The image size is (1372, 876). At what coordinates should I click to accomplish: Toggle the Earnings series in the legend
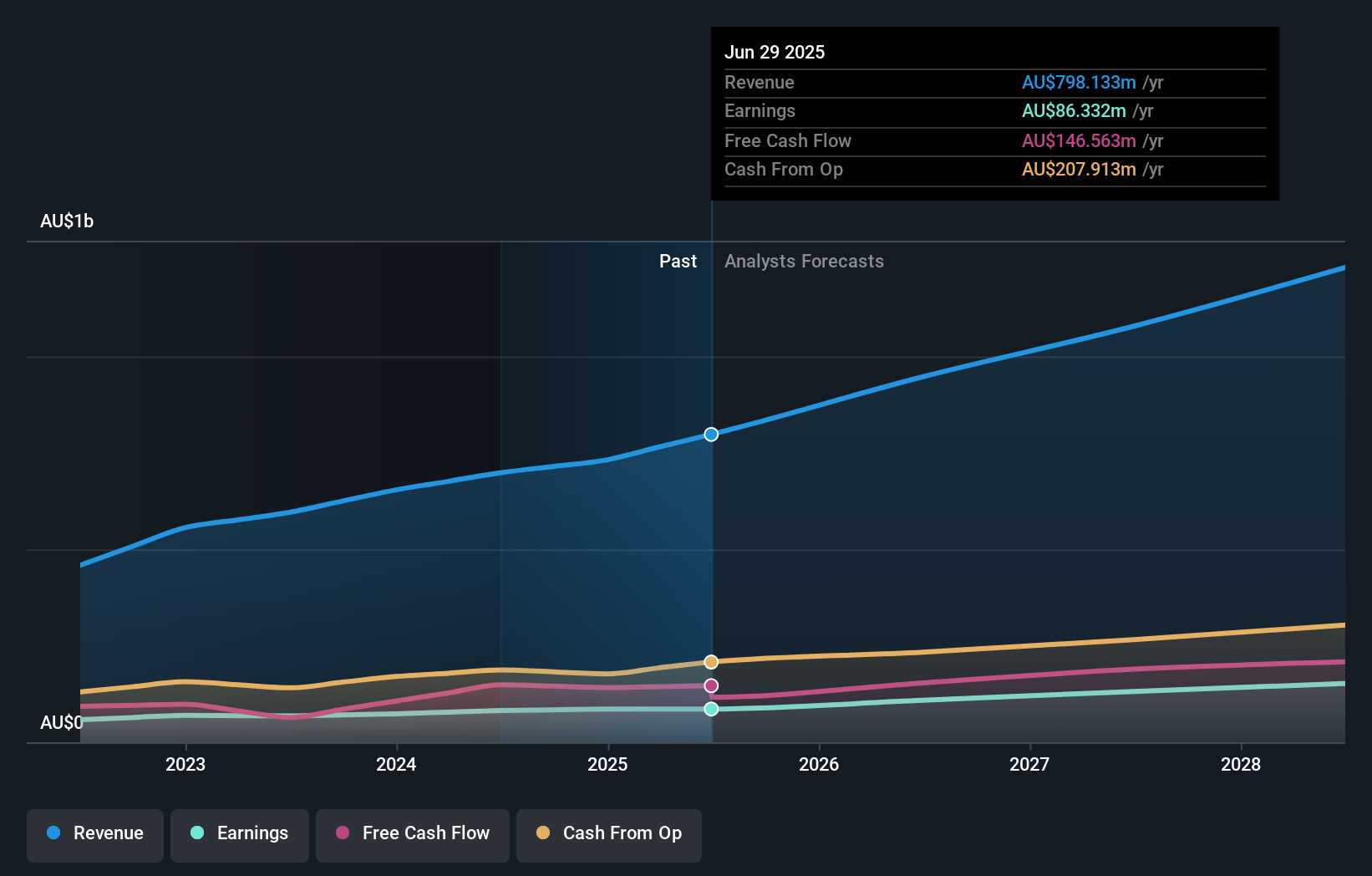(x=240, y=833)
